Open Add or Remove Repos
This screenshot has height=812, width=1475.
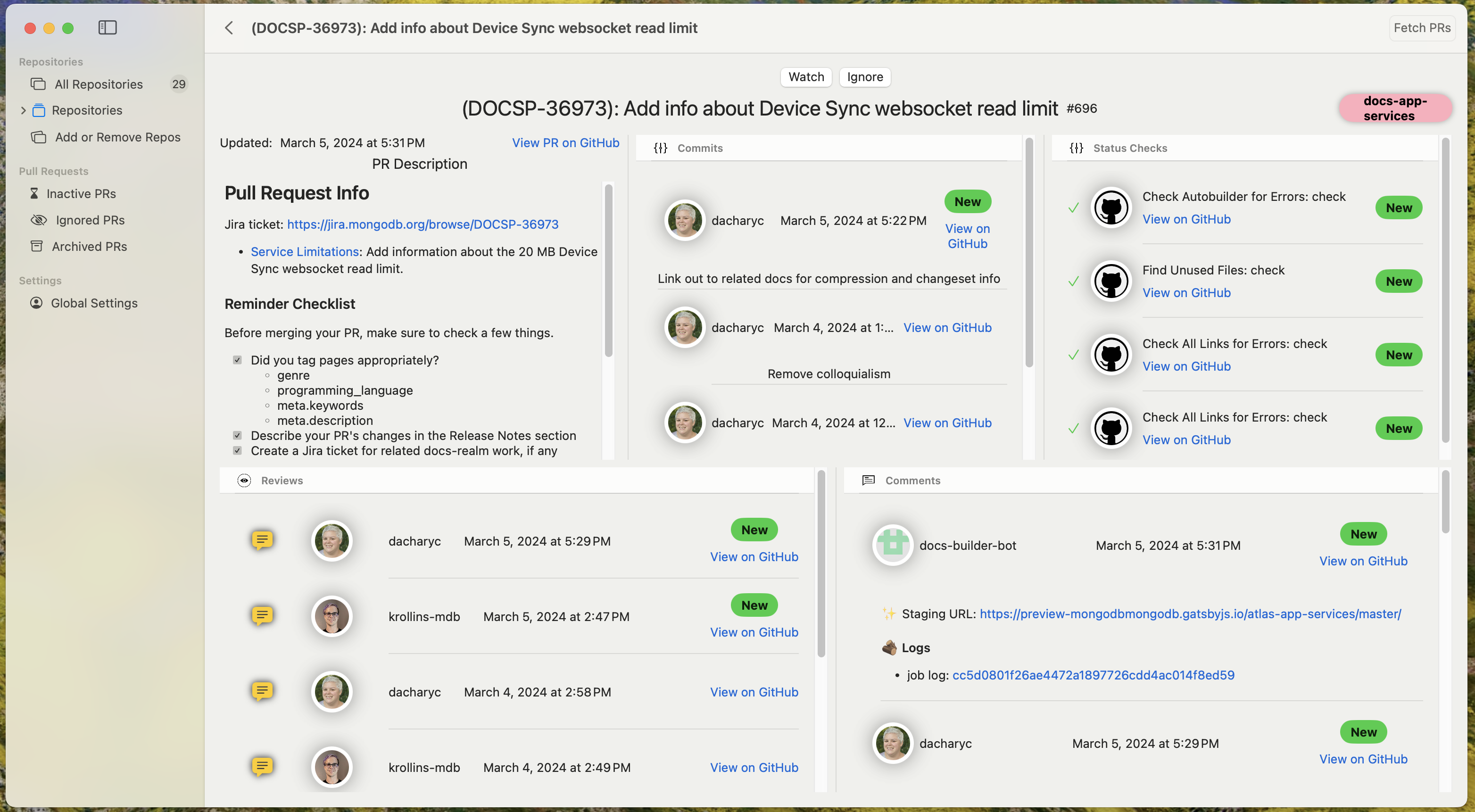[107, 137]
